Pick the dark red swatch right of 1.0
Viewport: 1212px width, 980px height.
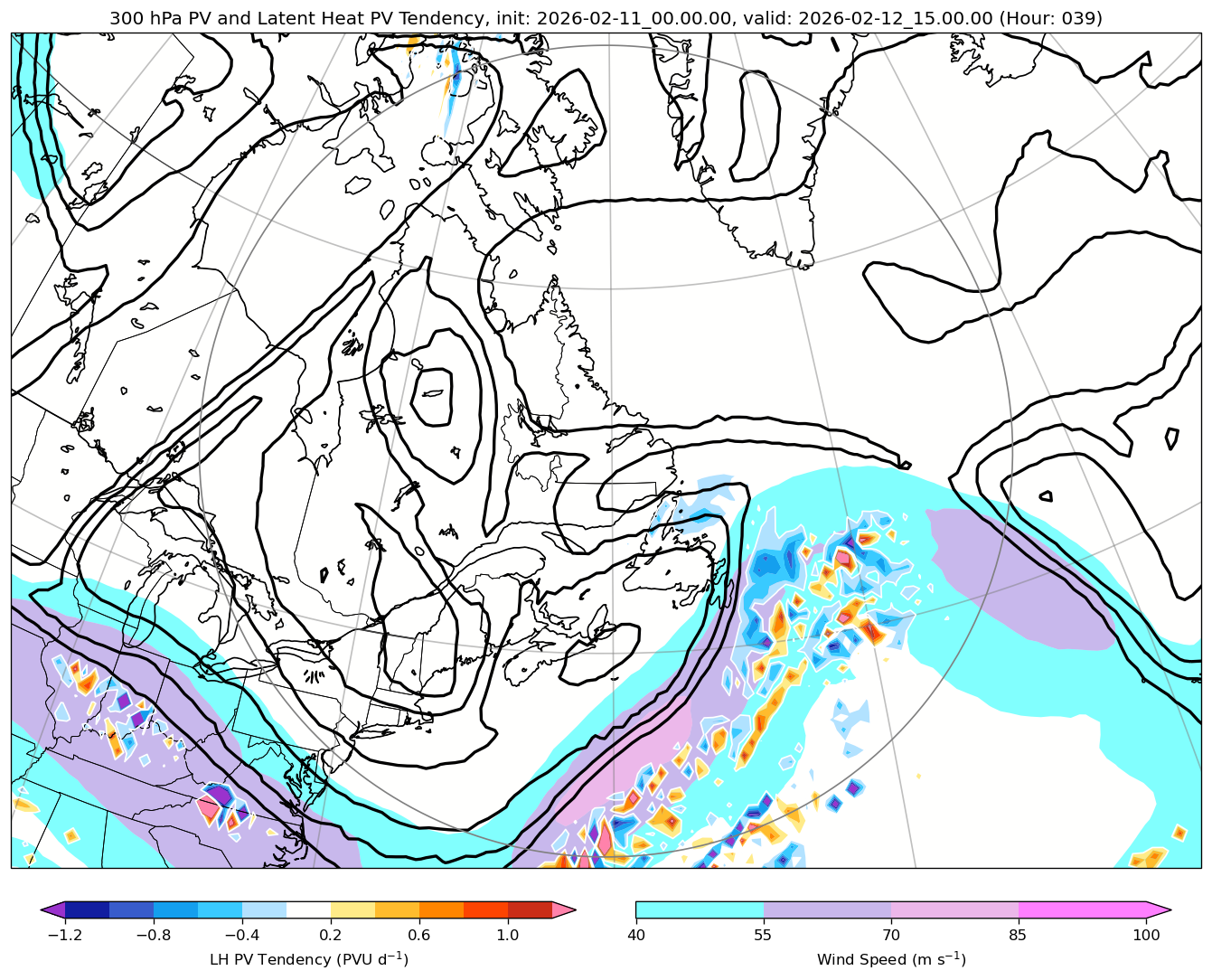click(x=530, y=909)
